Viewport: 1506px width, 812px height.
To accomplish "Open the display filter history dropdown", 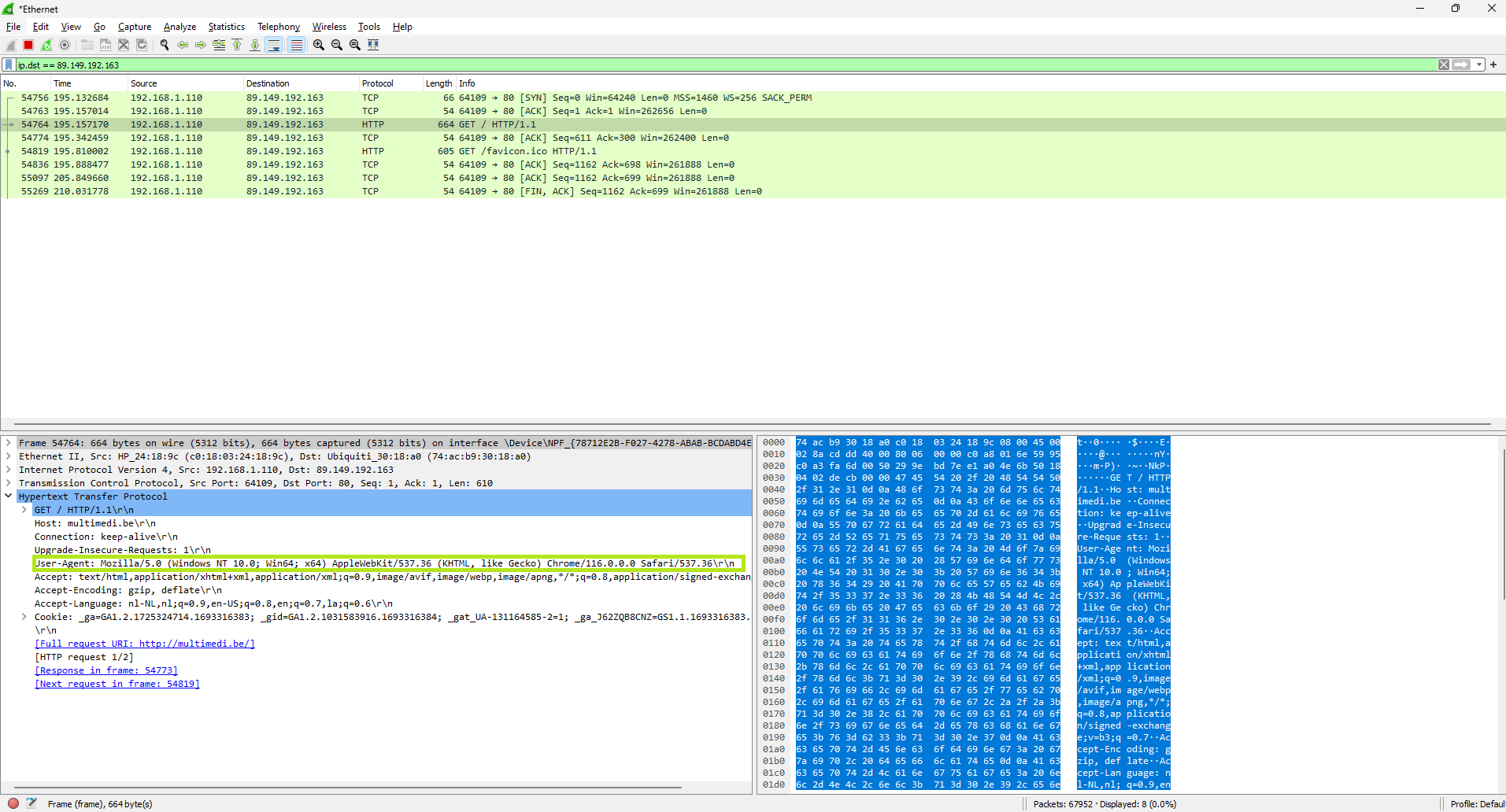I will (1479, 65).
